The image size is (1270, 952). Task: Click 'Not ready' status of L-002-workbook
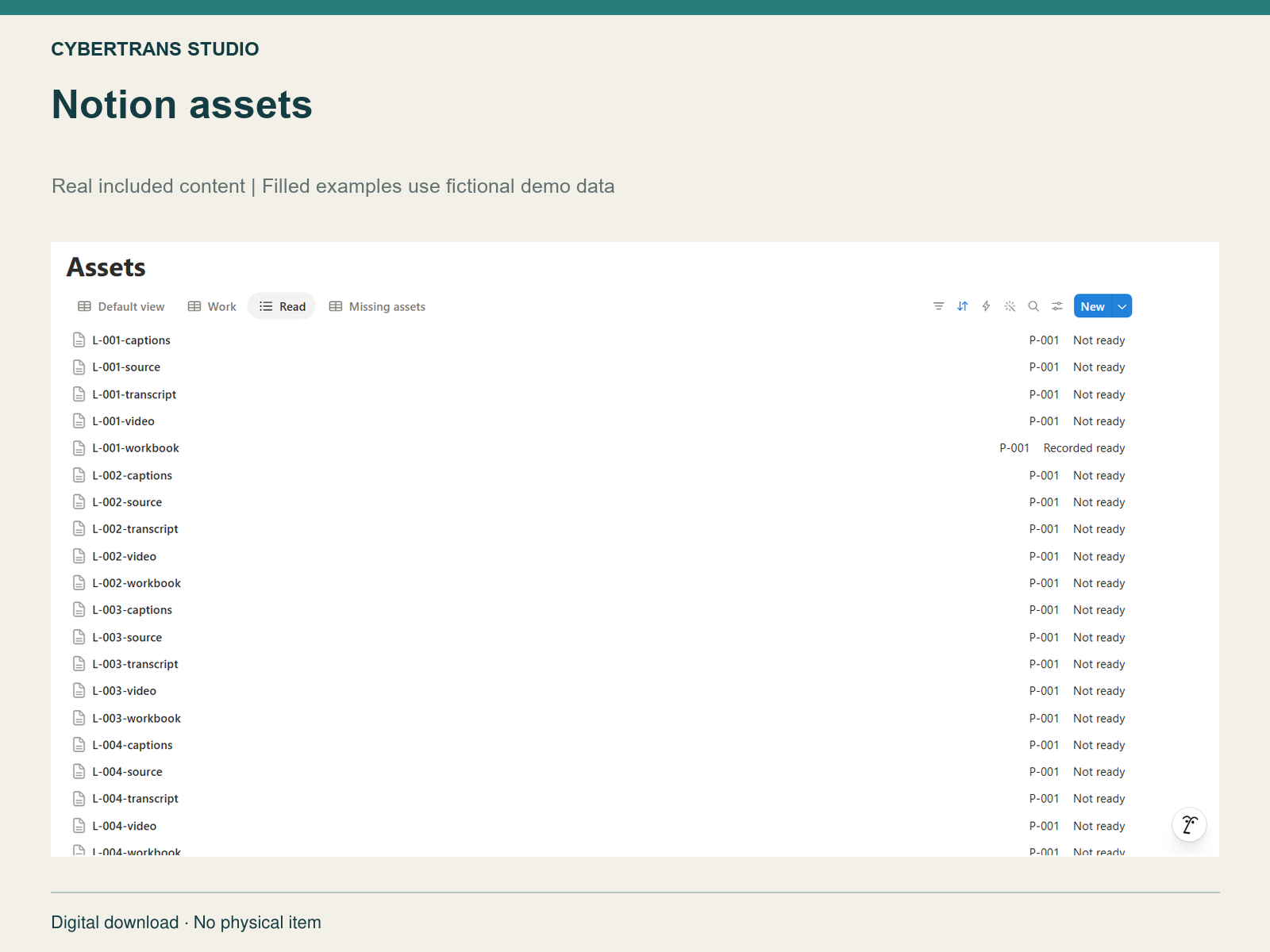coord(1099,583)
